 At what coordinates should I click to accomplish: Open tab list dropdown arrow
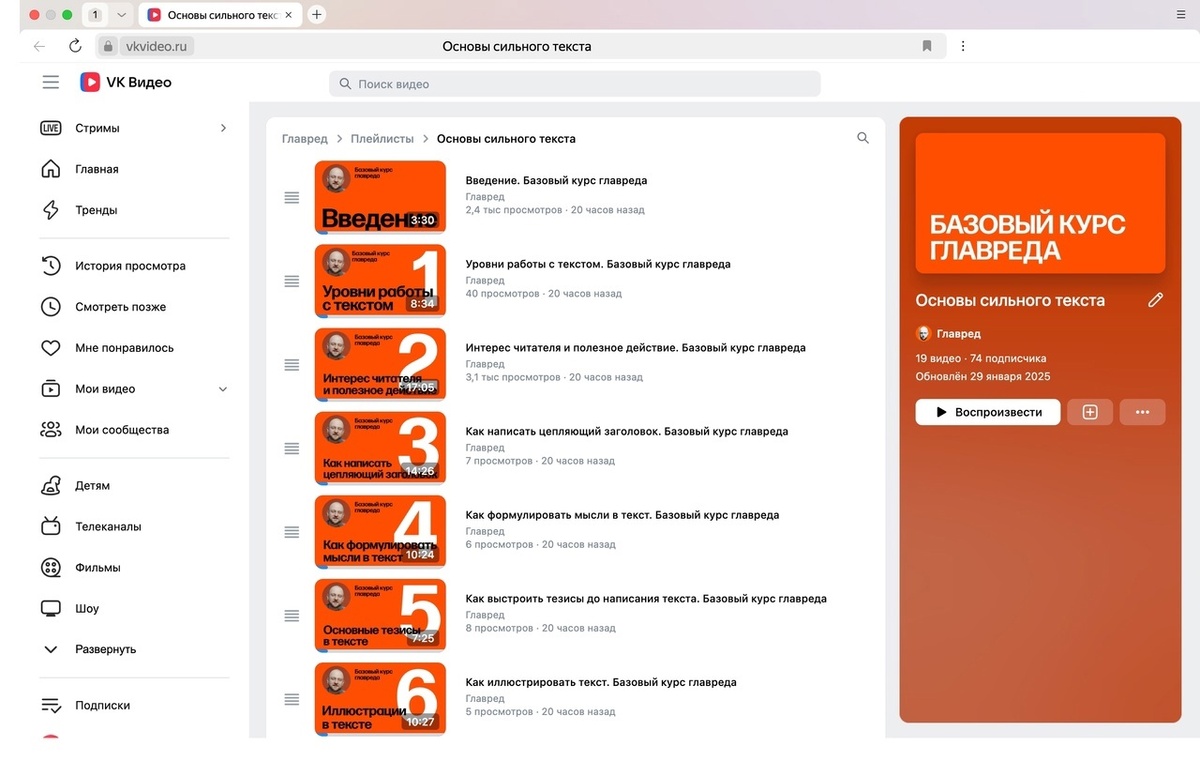click(x=122, y=15)
